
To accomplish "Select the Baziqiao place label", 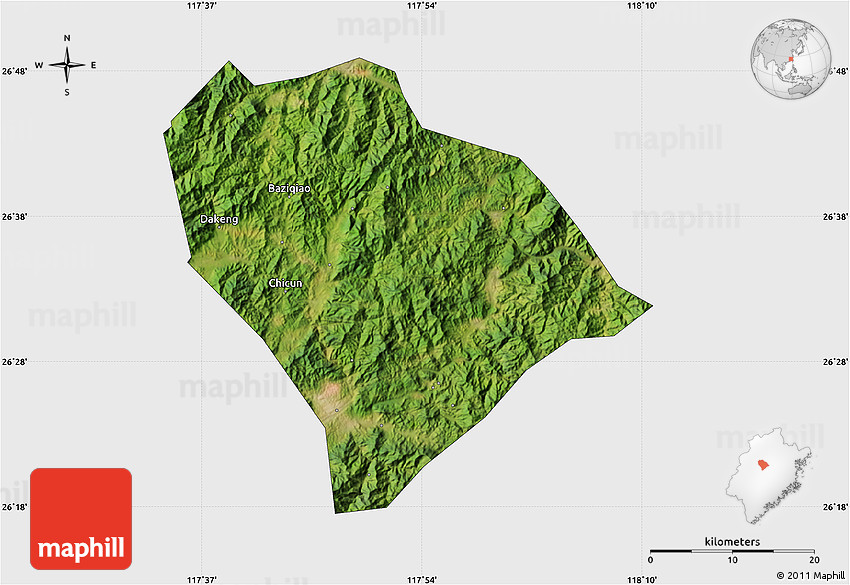I will click(289, 188).
